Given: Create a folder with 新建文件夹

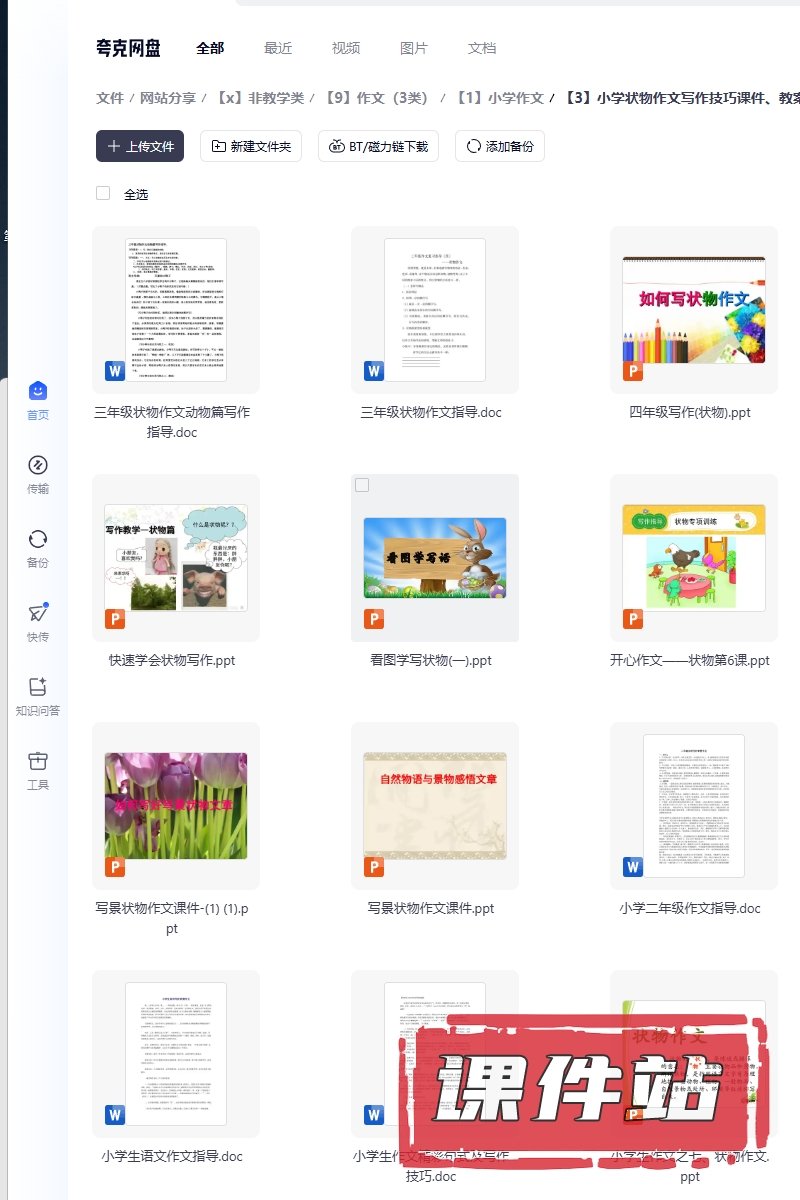Looking at the screenshot, I should (x=250, y=146).
